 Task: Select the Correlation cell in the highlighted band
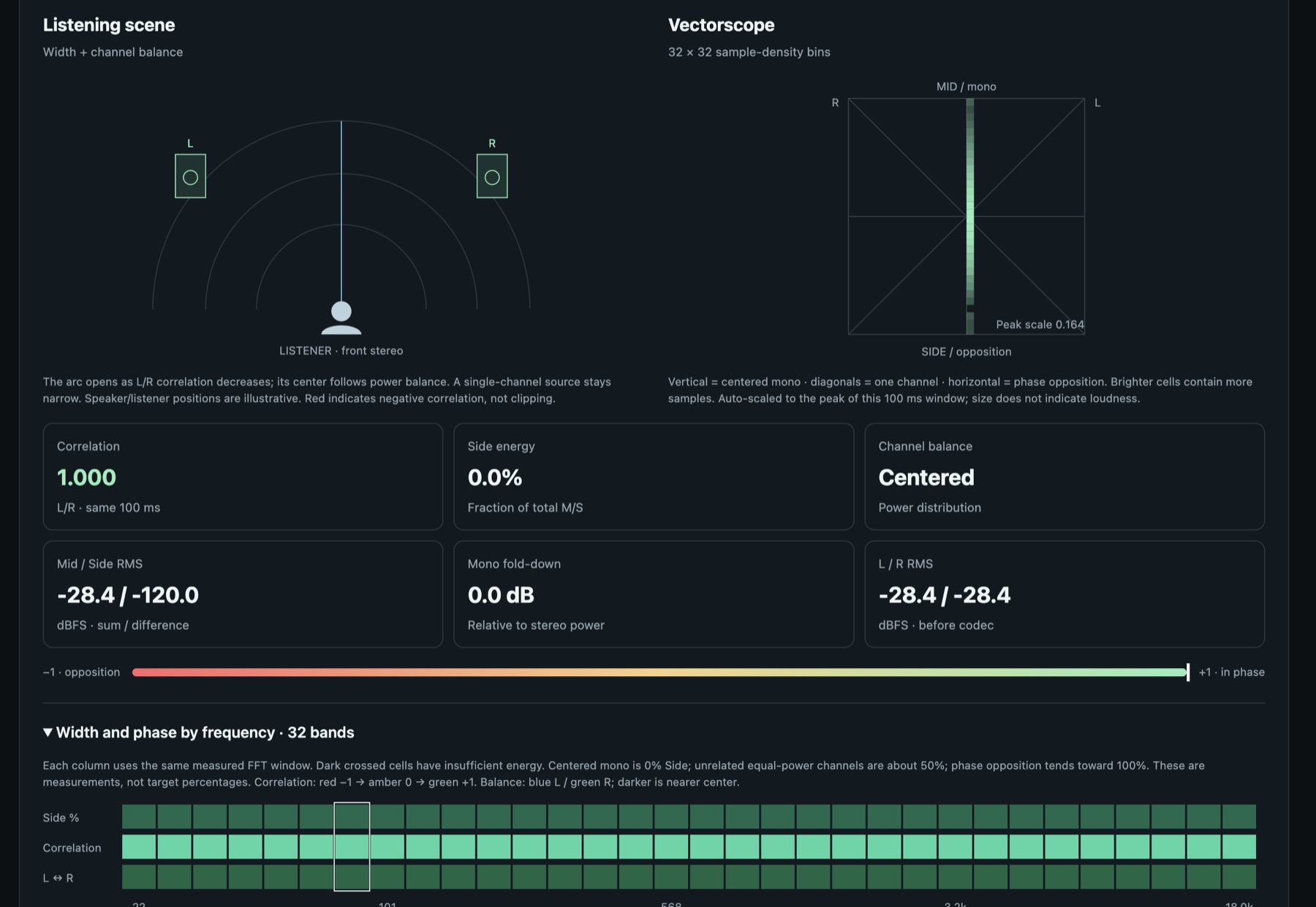[x=352, y=847]
